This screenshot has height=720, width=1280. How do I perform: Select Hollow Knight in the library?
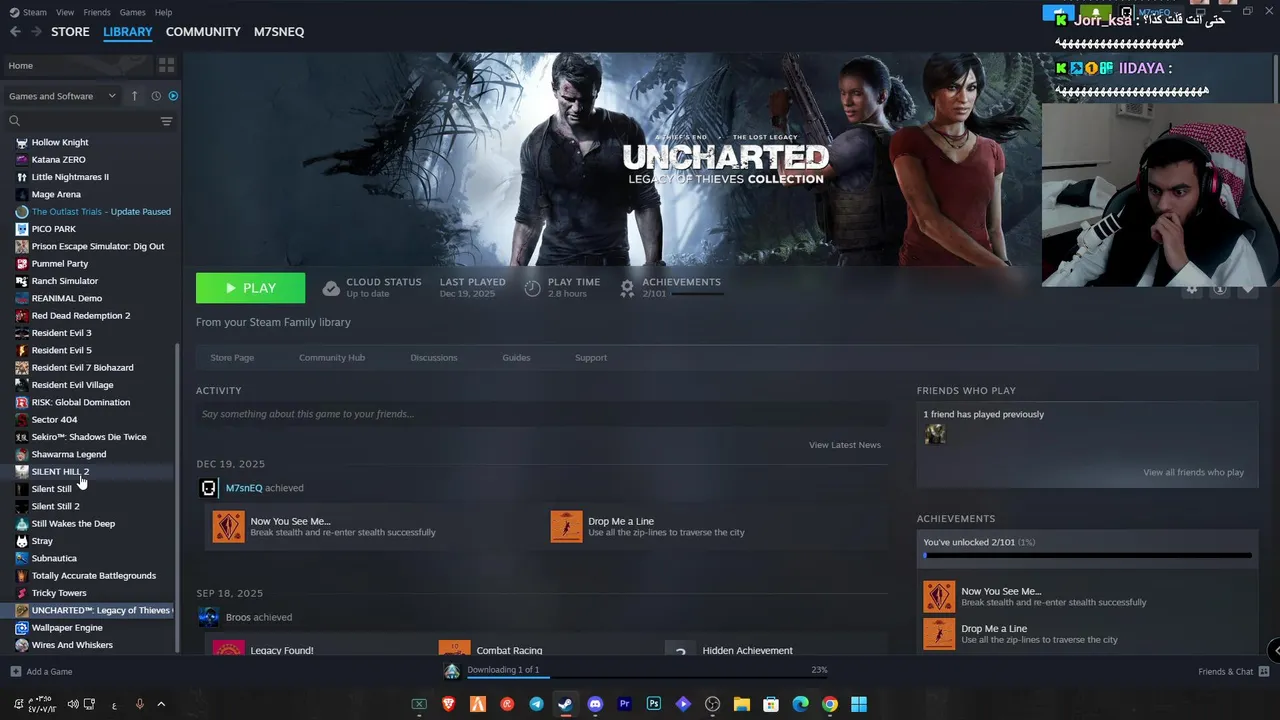point(60,142)
